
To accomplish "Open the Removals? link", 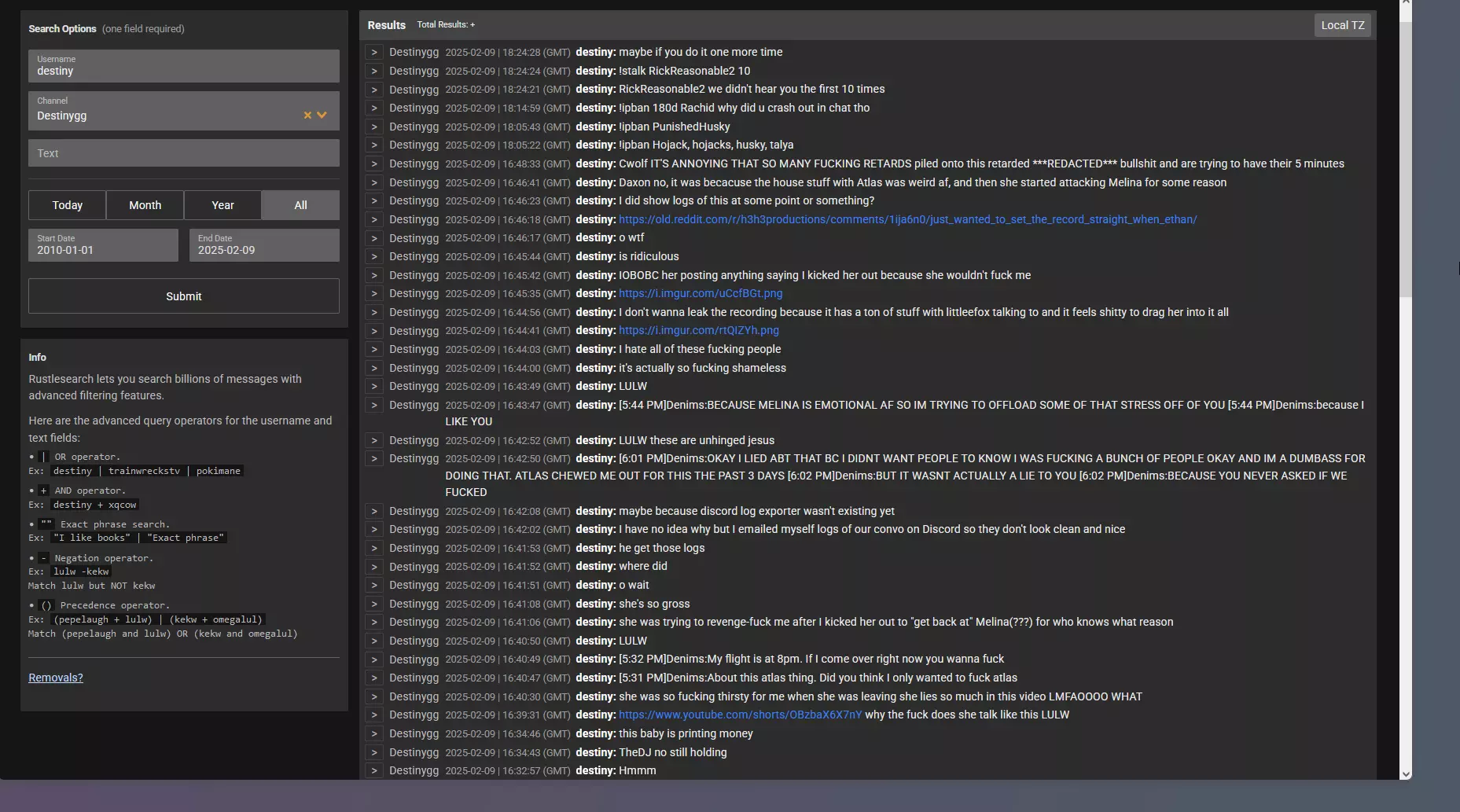I will (56, 678).
